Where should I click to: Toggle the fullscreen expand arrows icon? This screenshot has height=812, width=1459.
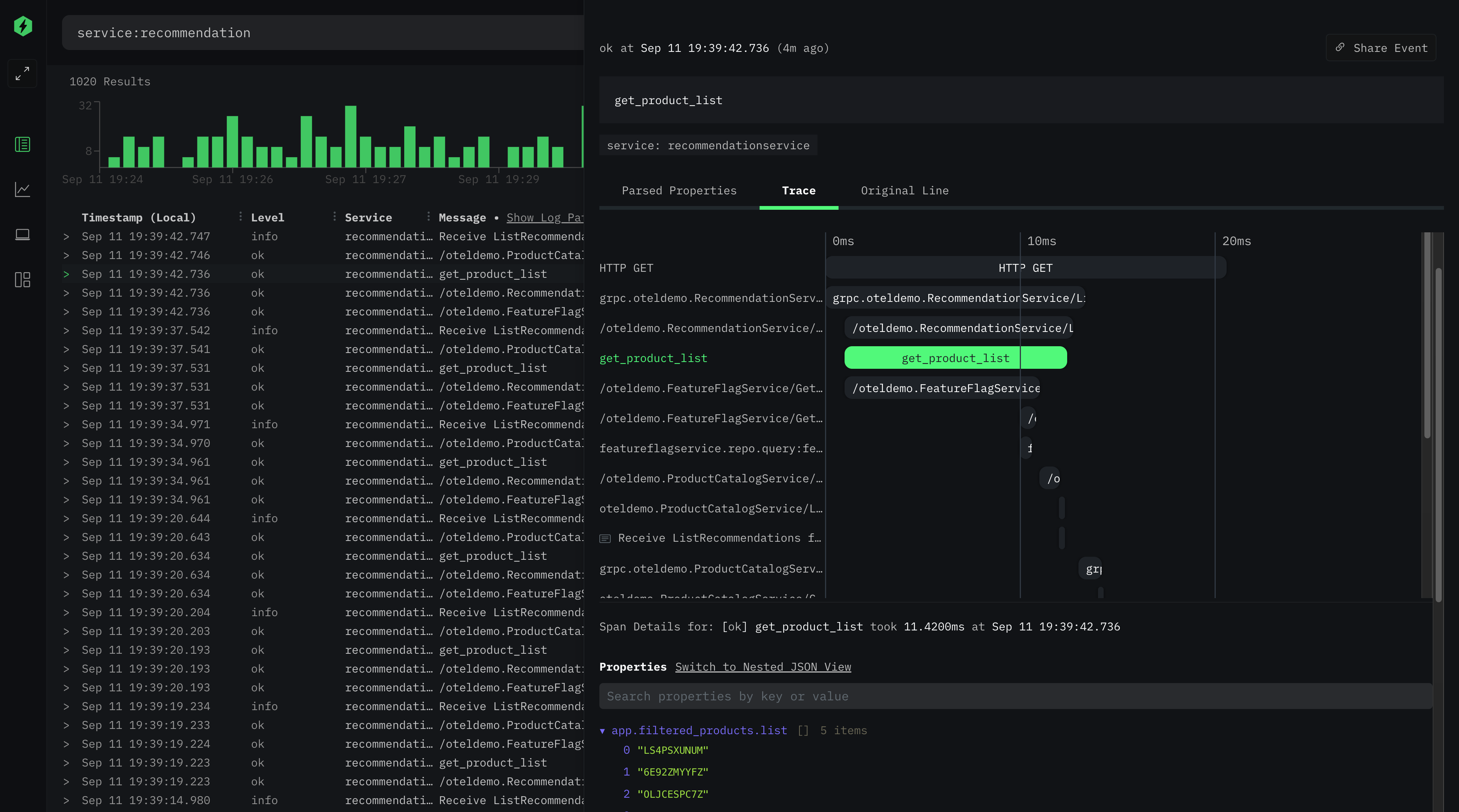click(23, 74)
